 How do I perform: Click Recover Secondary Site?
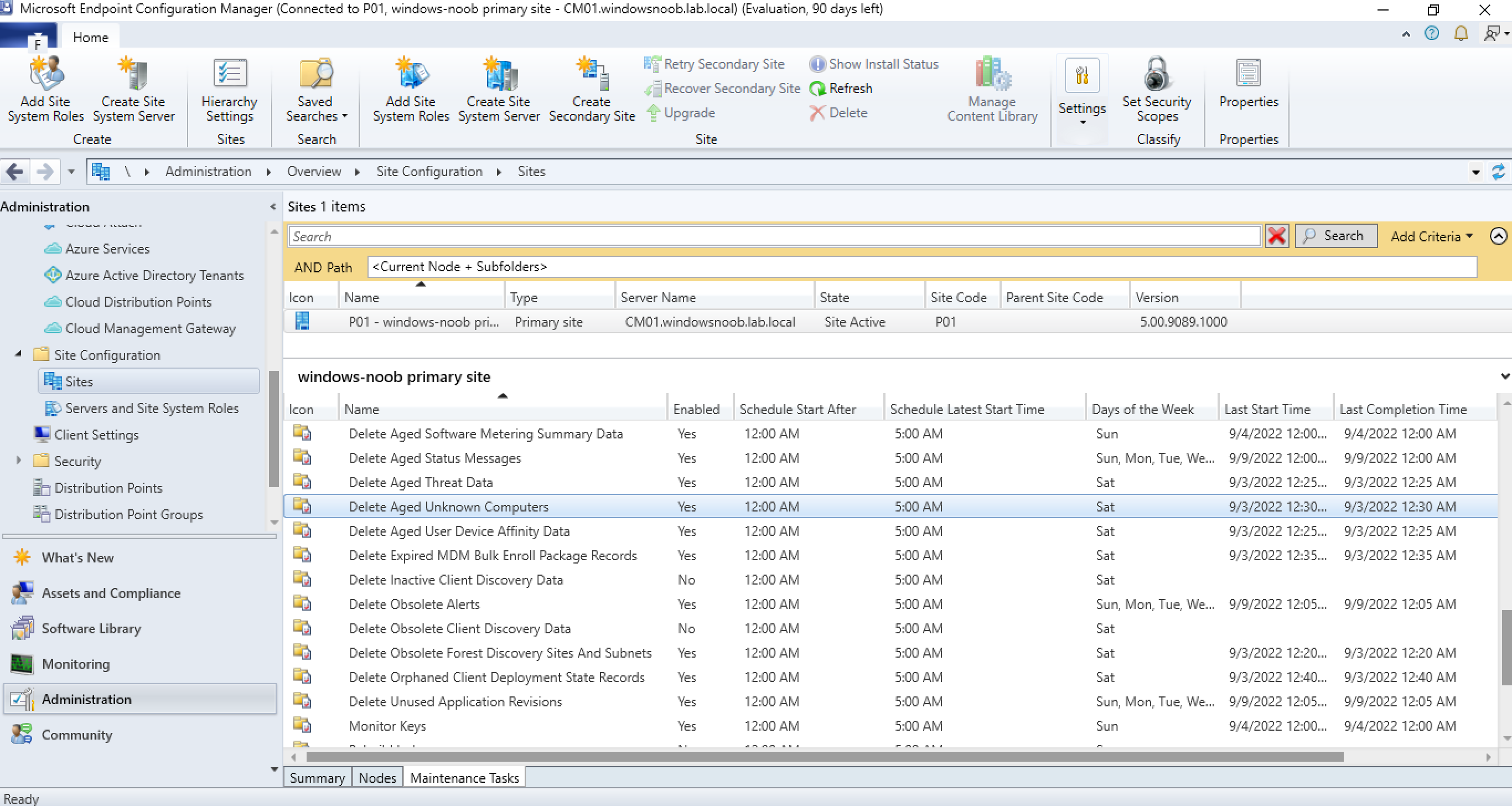click(723, 89)
